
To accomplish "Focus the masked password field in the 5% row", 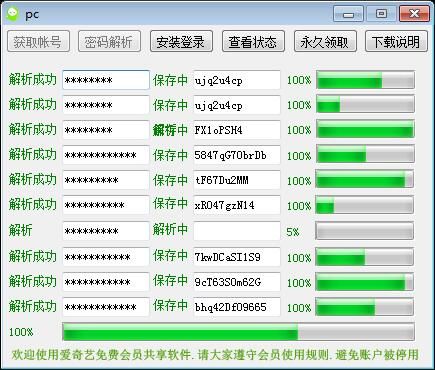I will pyautogui.click(x=106, y=231).
